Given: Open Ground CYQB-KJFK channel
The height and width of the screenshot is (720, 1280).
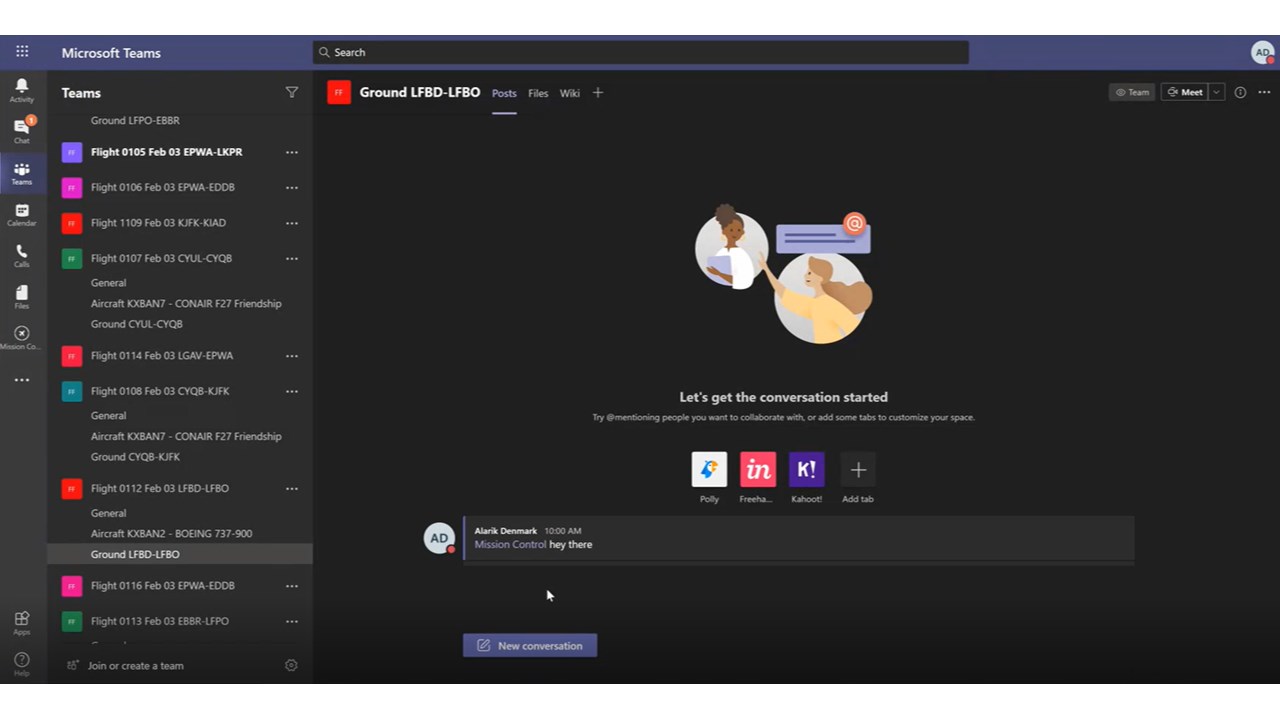Looking at the screenshot, I should pyautogui.click(x=135, y=457).
